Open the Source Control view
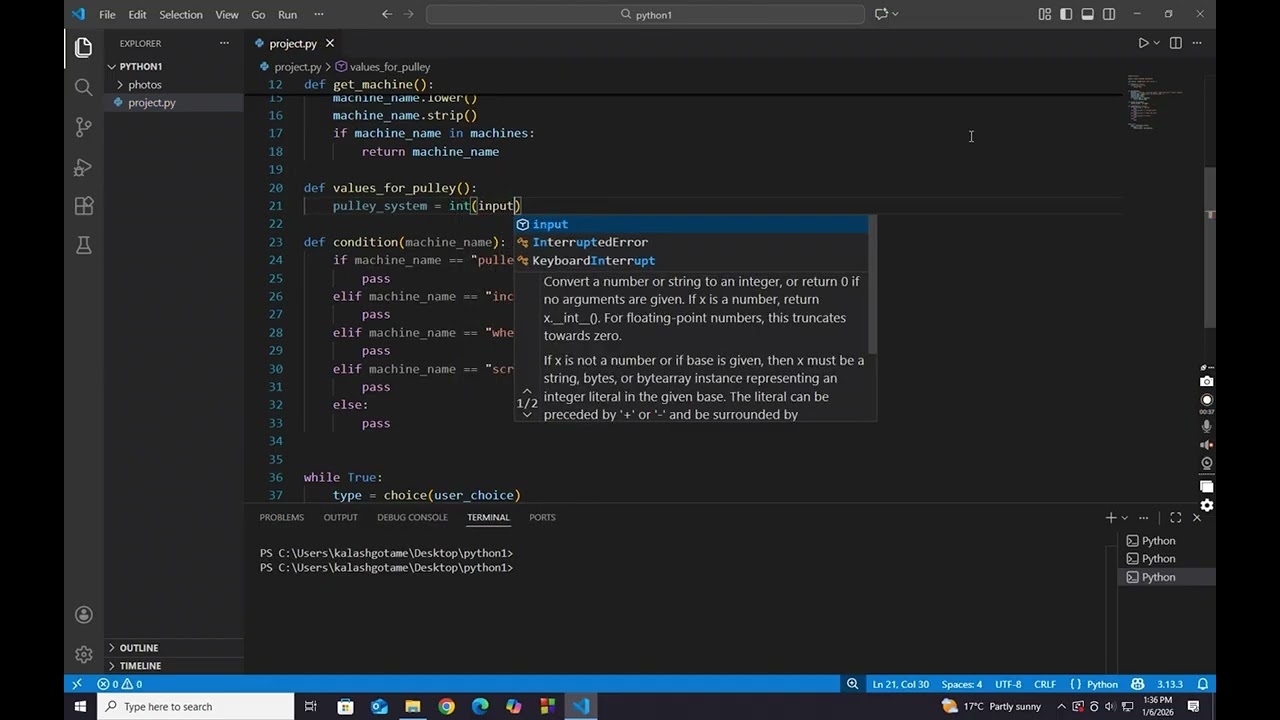 (83, 127)
